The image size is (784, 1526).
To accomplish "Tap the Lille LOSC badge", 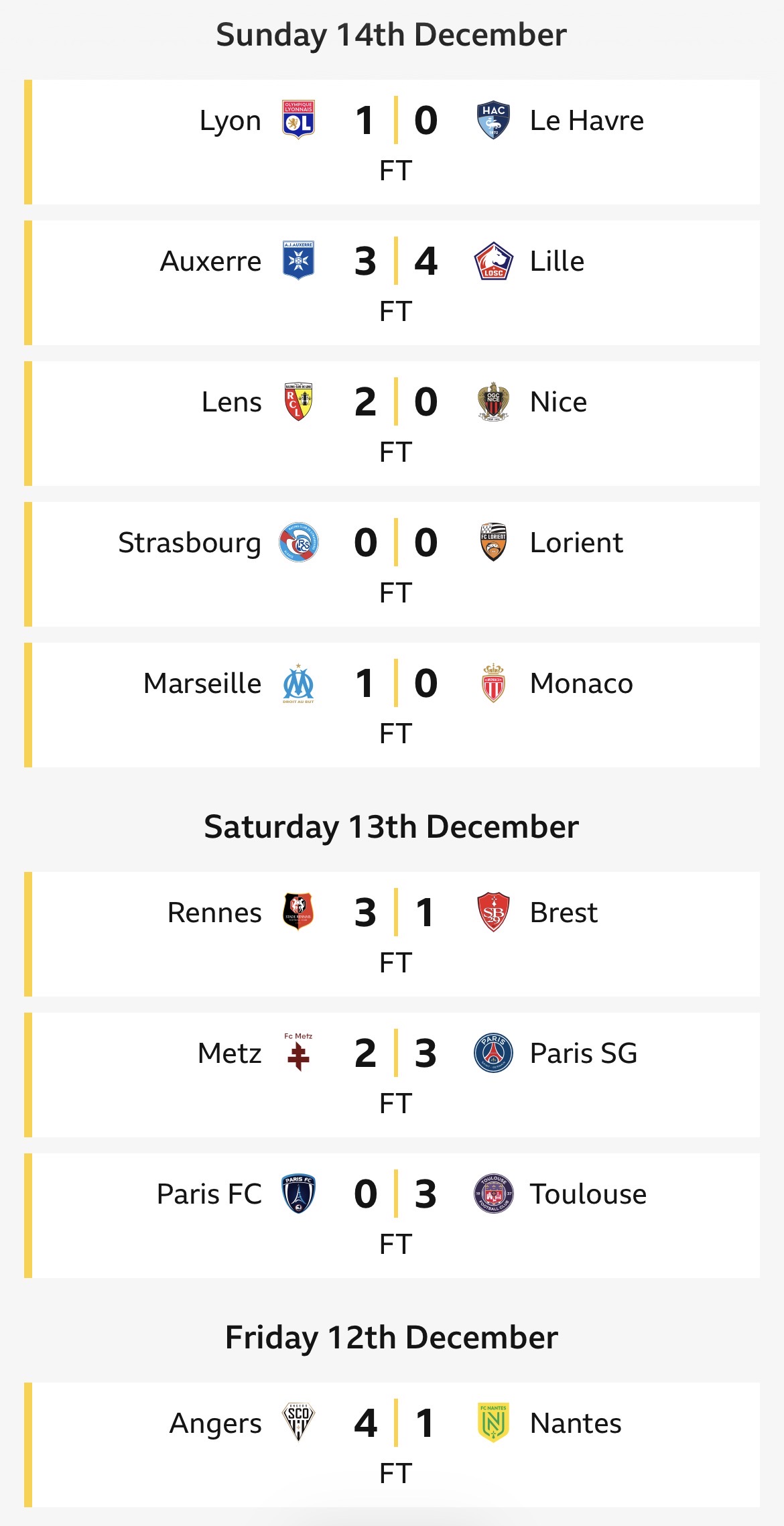I will point(493,261).
